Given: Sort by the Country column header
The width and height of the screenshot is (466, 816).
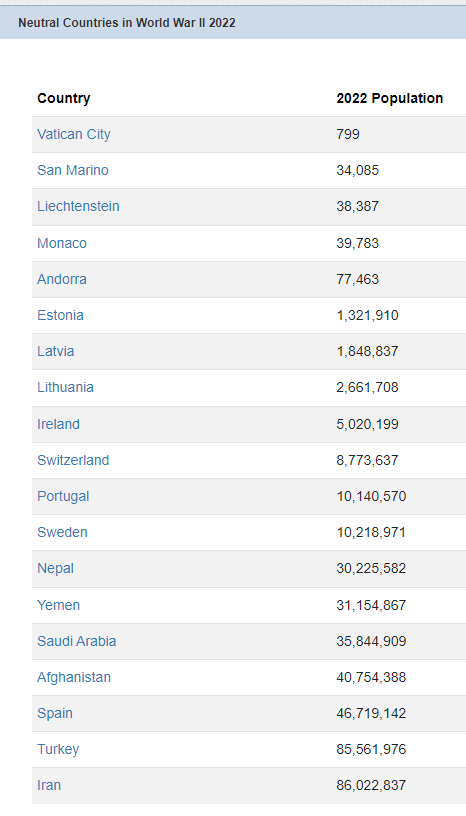Looking at the screenshot, I should point(64,98).
